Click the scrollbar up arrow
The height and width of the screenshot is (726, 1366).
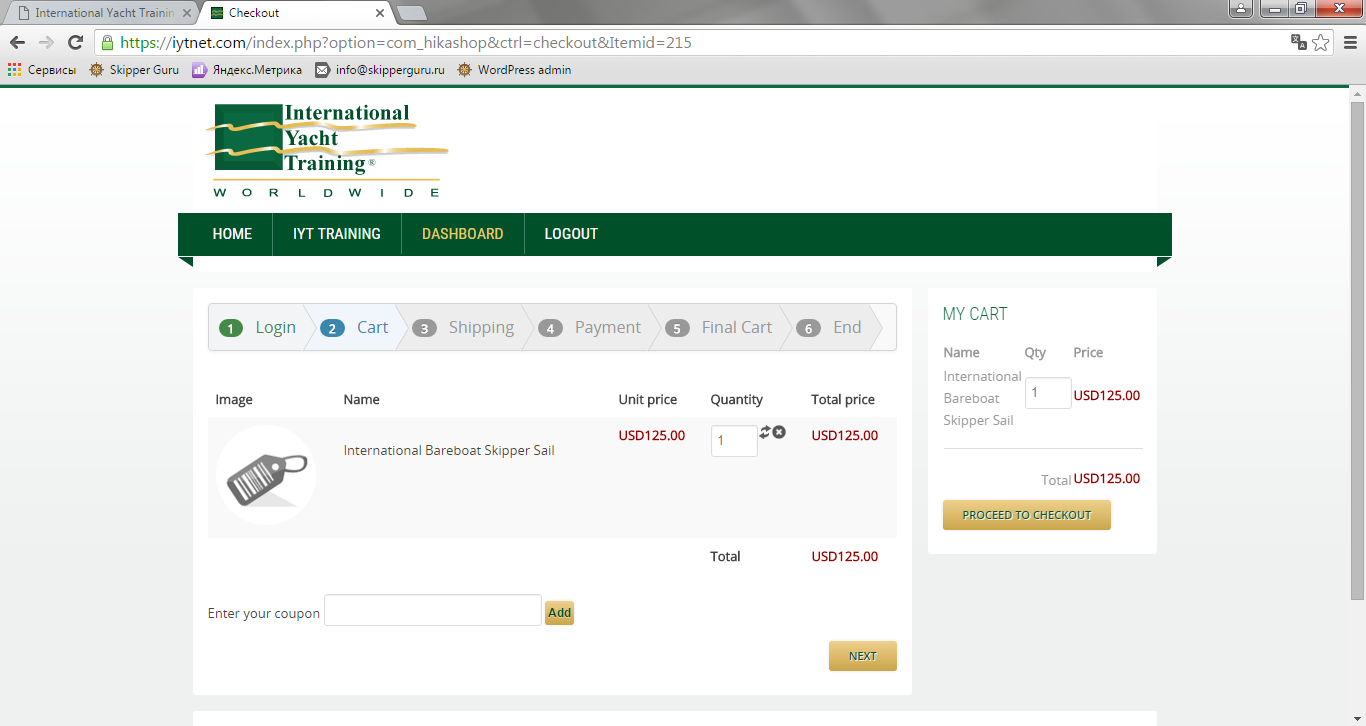(x=1357, y=93)
